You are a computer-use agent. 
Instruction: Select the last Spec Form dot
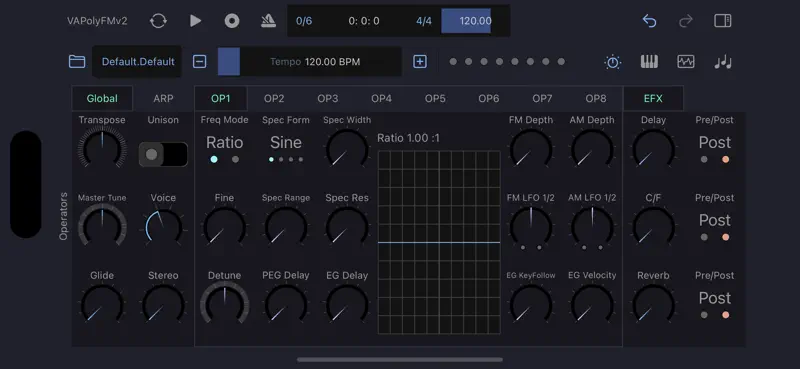(301, 159)
